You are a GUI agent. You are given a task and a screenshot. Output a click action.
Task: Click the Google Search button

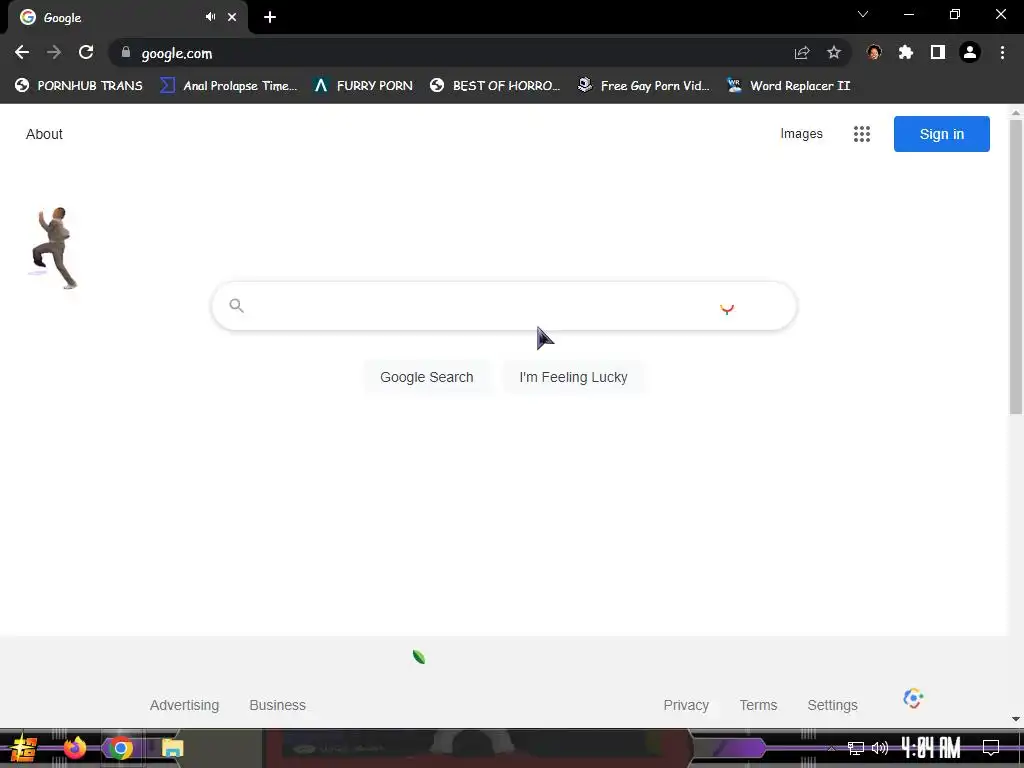tap(426, 377)
